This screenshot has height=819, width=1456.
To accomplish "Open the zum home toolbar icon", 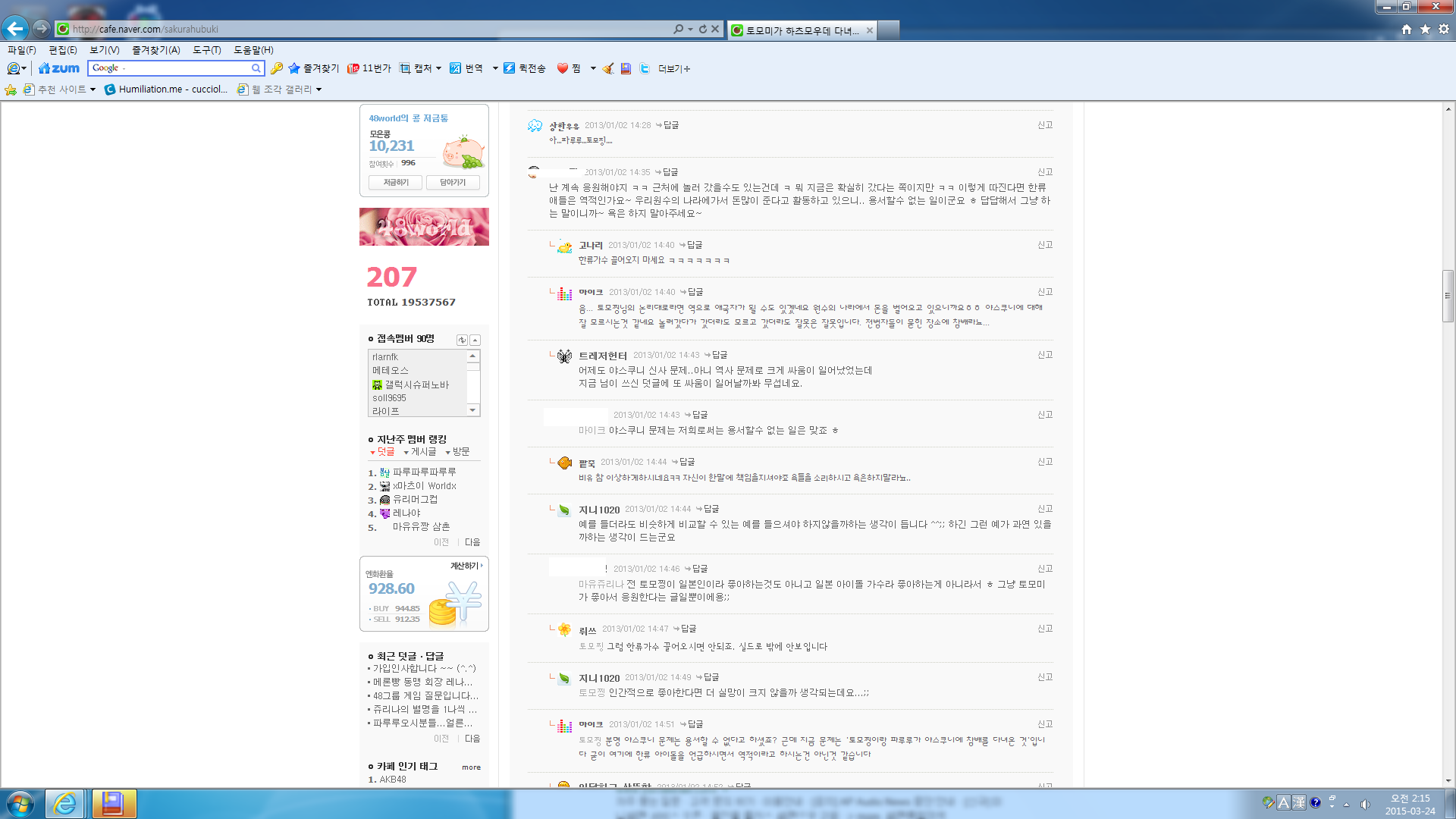I will (x=59, y=68).
